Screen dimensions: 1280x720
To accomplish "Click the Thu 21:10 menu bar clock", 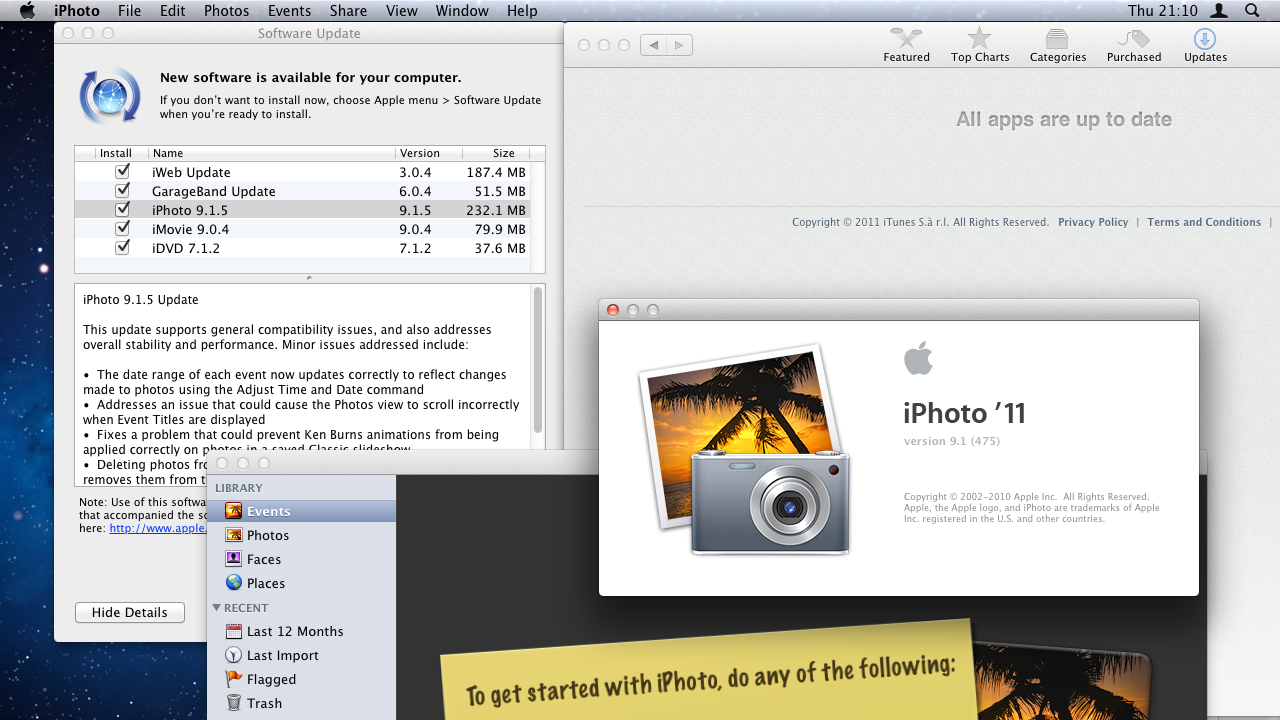I will 1162,11.
